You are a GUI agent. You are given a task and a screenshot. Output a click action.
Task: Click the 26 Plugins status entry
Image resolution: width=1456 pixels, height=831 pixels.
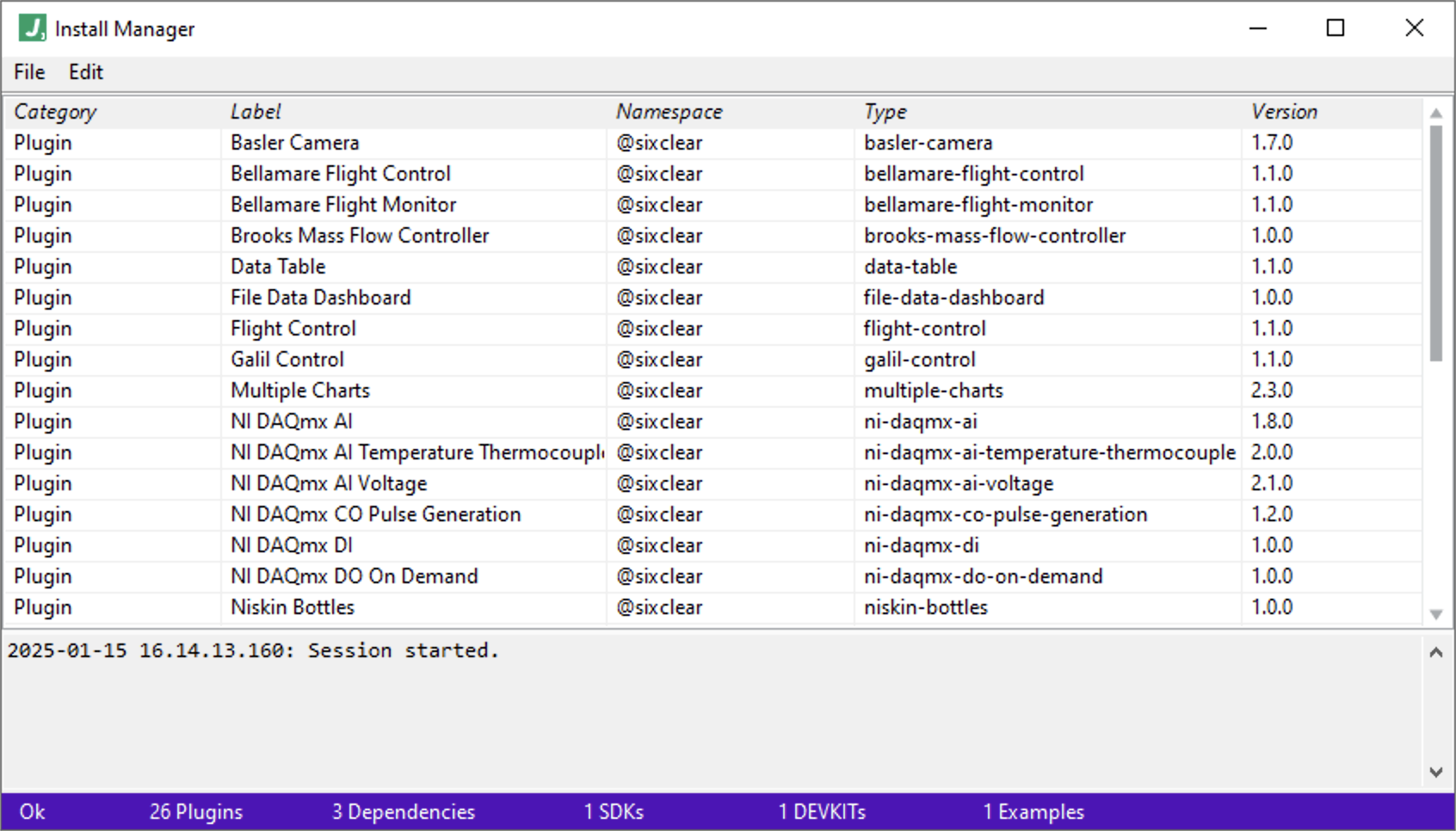coord(196,812)
